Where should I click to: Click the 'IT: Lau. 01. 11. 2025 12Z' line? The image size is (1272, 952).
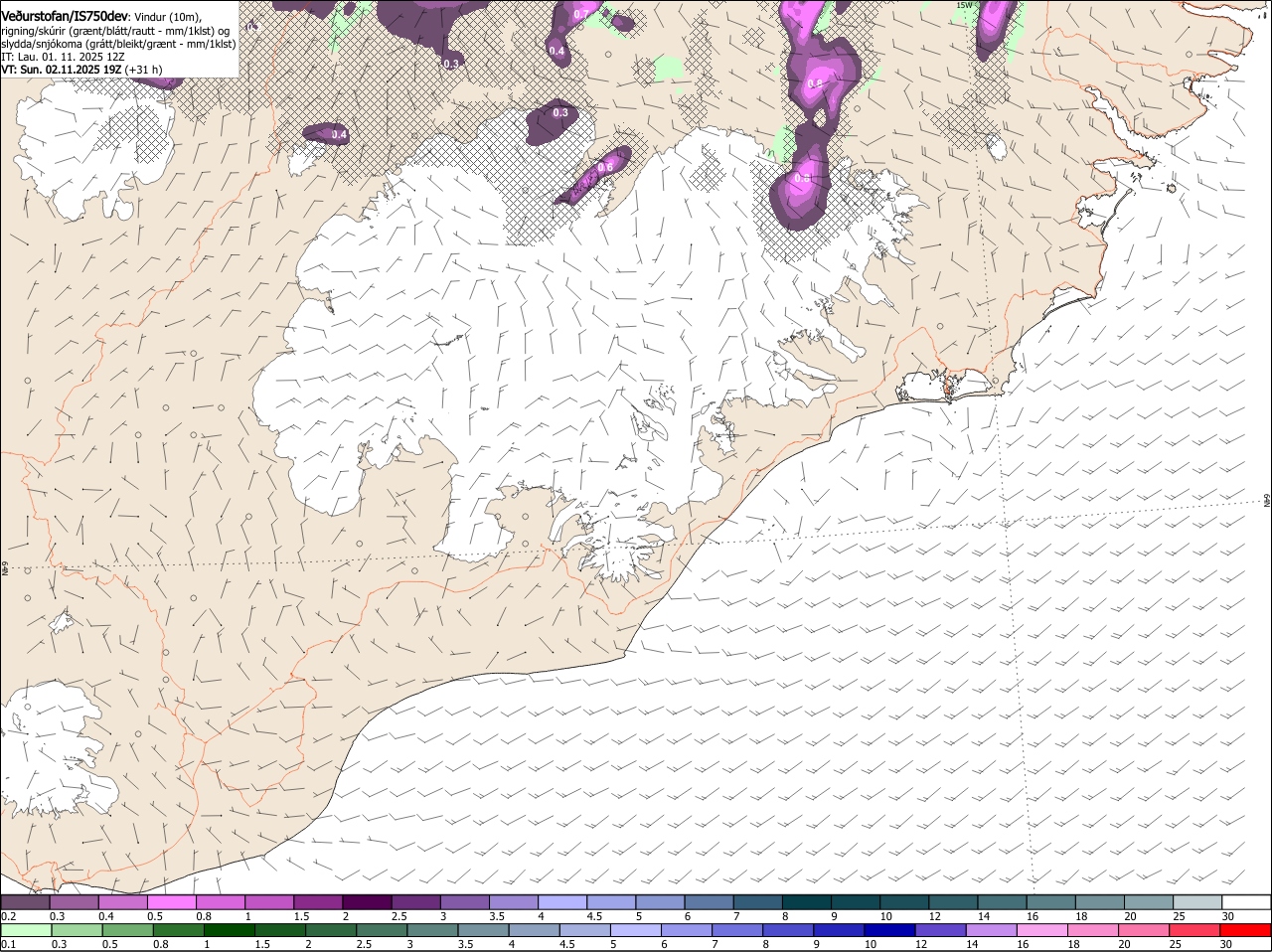[63, 57]
